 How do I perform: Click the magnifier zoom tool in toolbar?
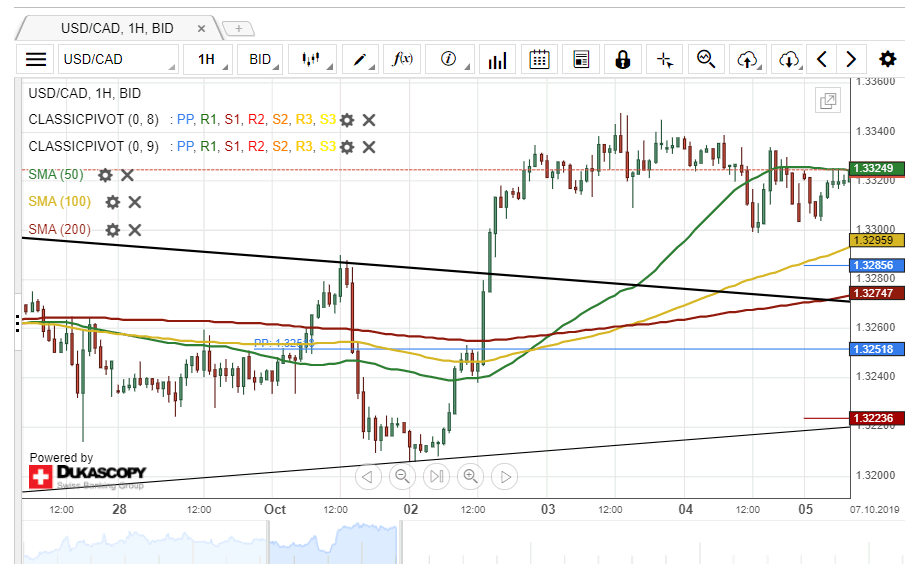(706, 59)
